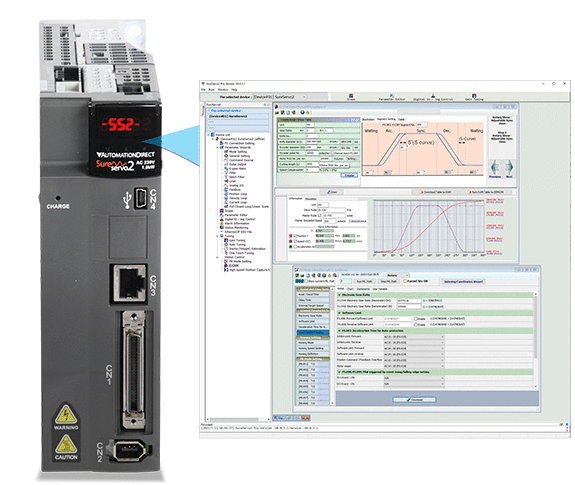Switch to the Simulation tab
The width and height of the screenshot is (575, 485).
click(311, 199)
